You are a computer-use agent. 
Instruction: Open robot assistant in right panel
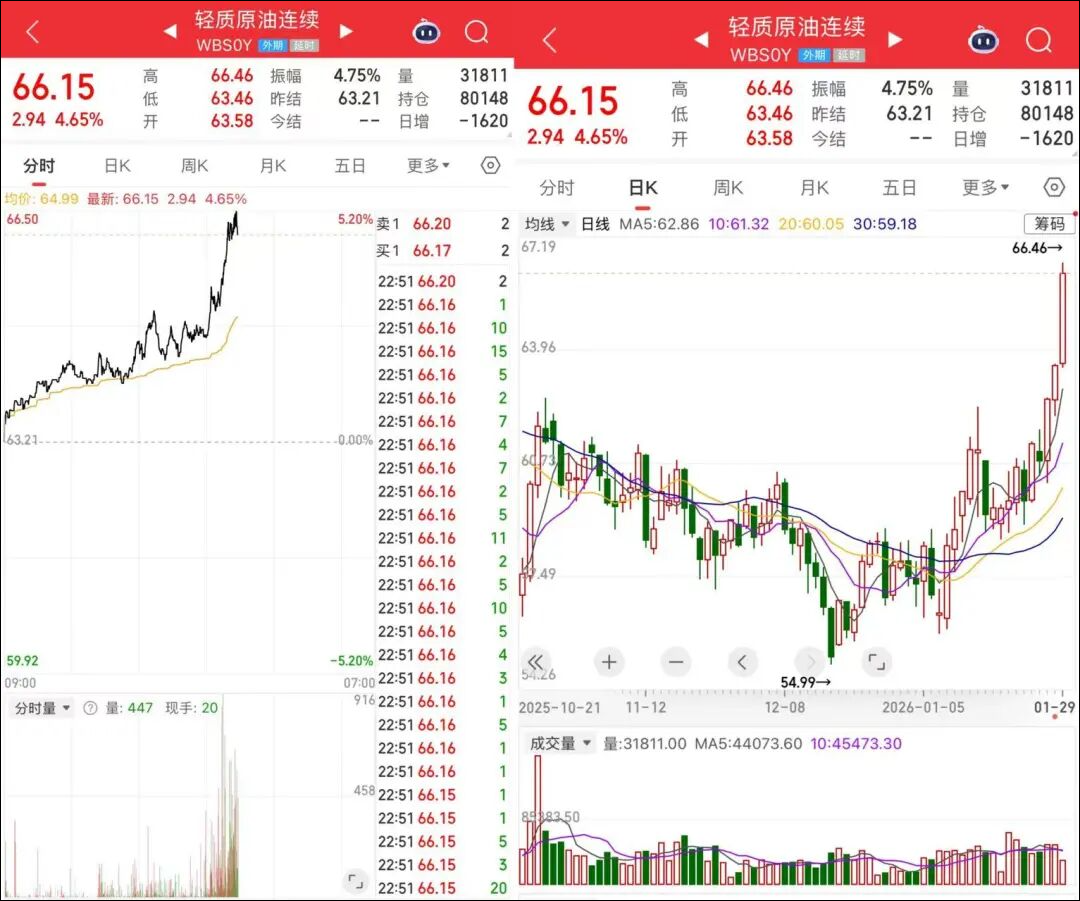(x=983, y=40)
